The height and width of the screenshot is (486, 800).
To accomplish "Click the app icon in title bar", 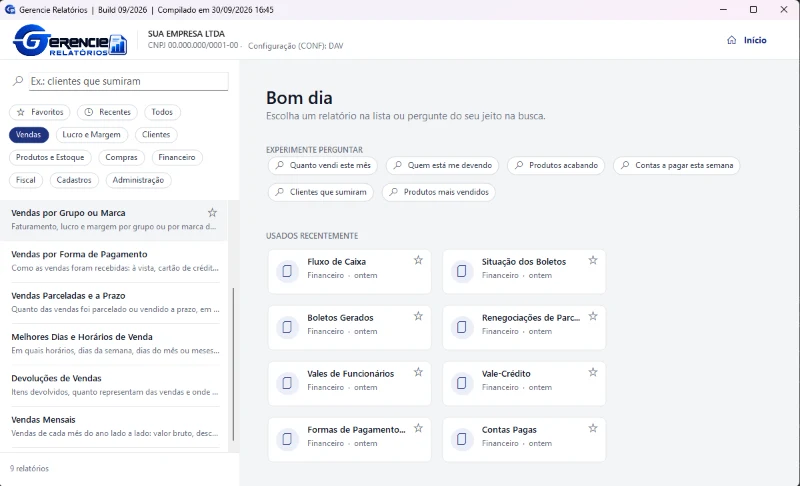I will coord(10,10).
